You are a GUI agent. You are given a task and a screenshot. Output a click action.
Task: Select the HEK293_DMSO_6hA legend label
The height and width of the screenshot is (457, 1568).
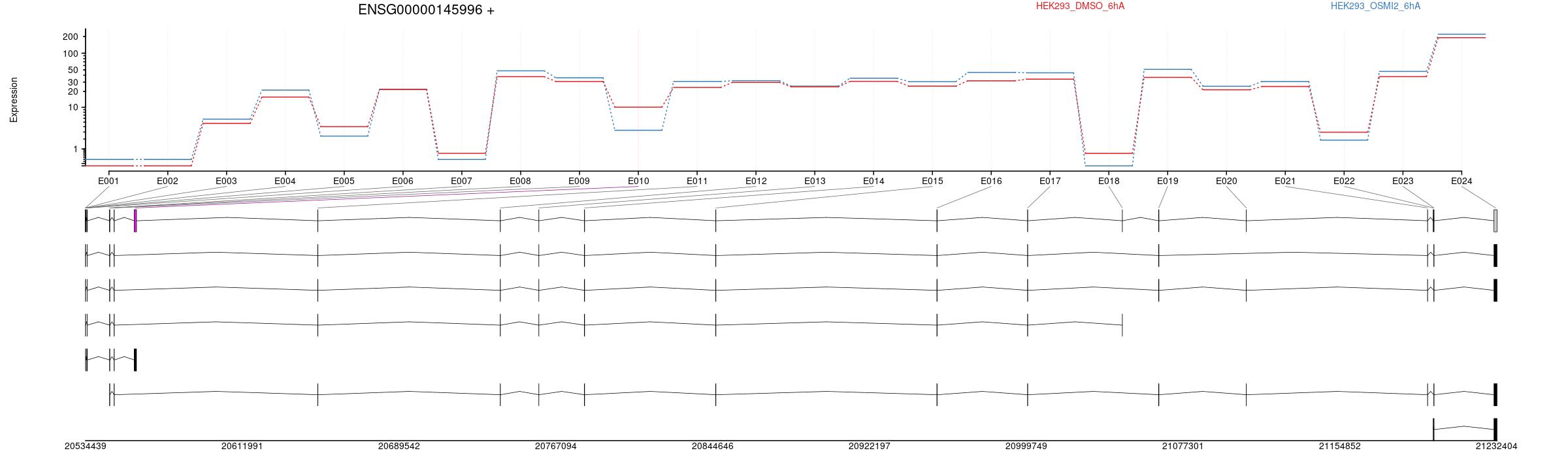pos(1080,6)
